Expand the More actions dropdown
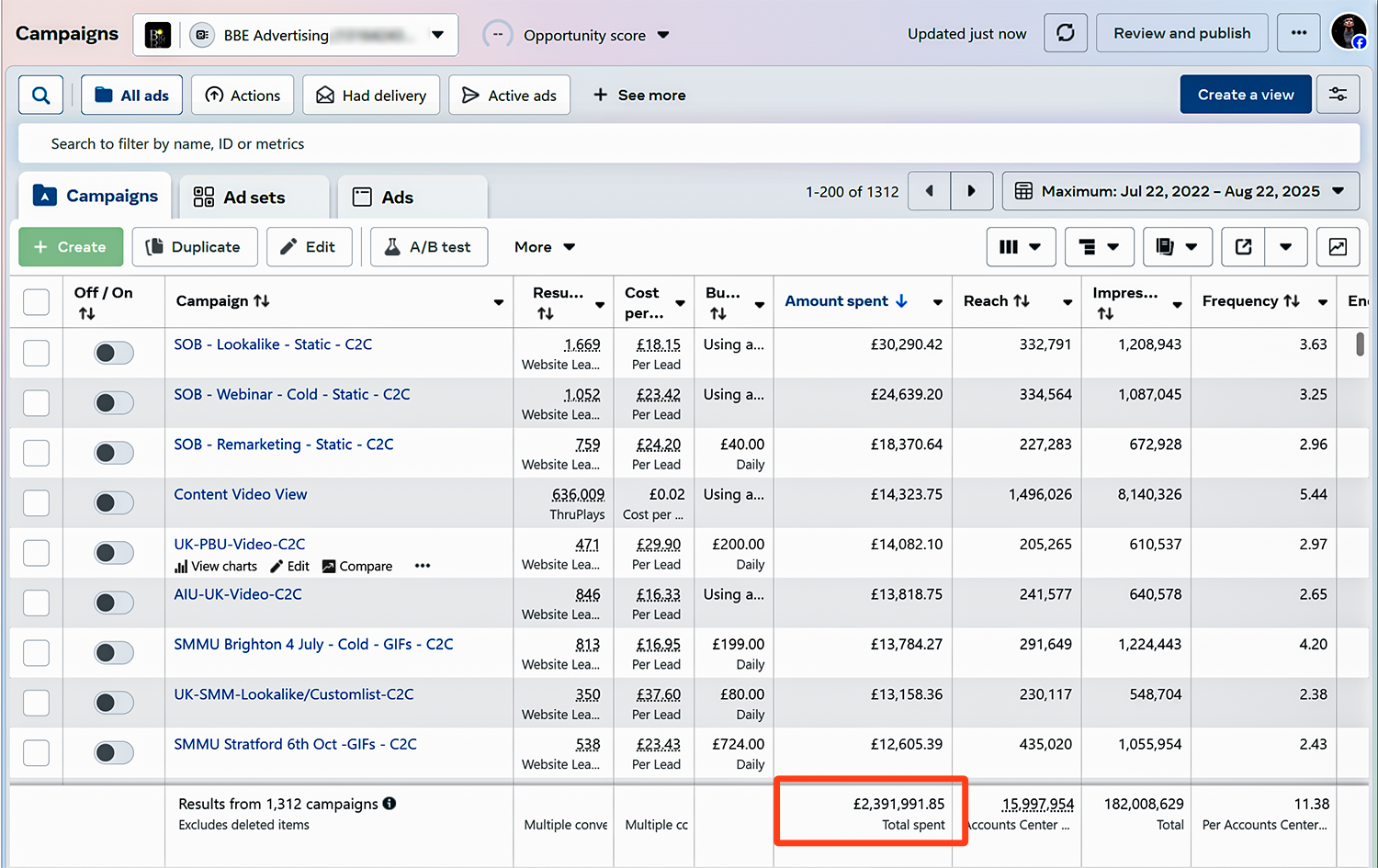Viewport: 1378px width, 868px height. (x=545, y=247)
